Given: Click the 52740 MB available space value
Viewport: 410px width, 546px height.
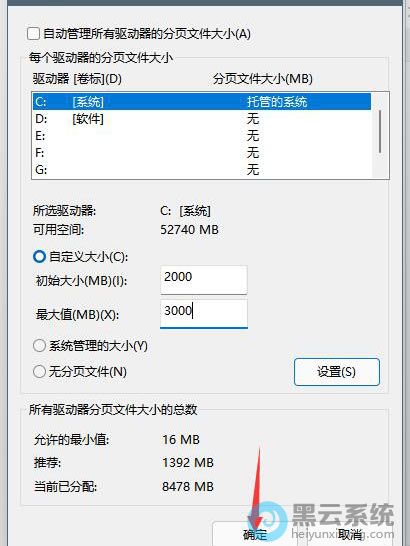Looking at the screenshot, I should [x=189, y=230].
